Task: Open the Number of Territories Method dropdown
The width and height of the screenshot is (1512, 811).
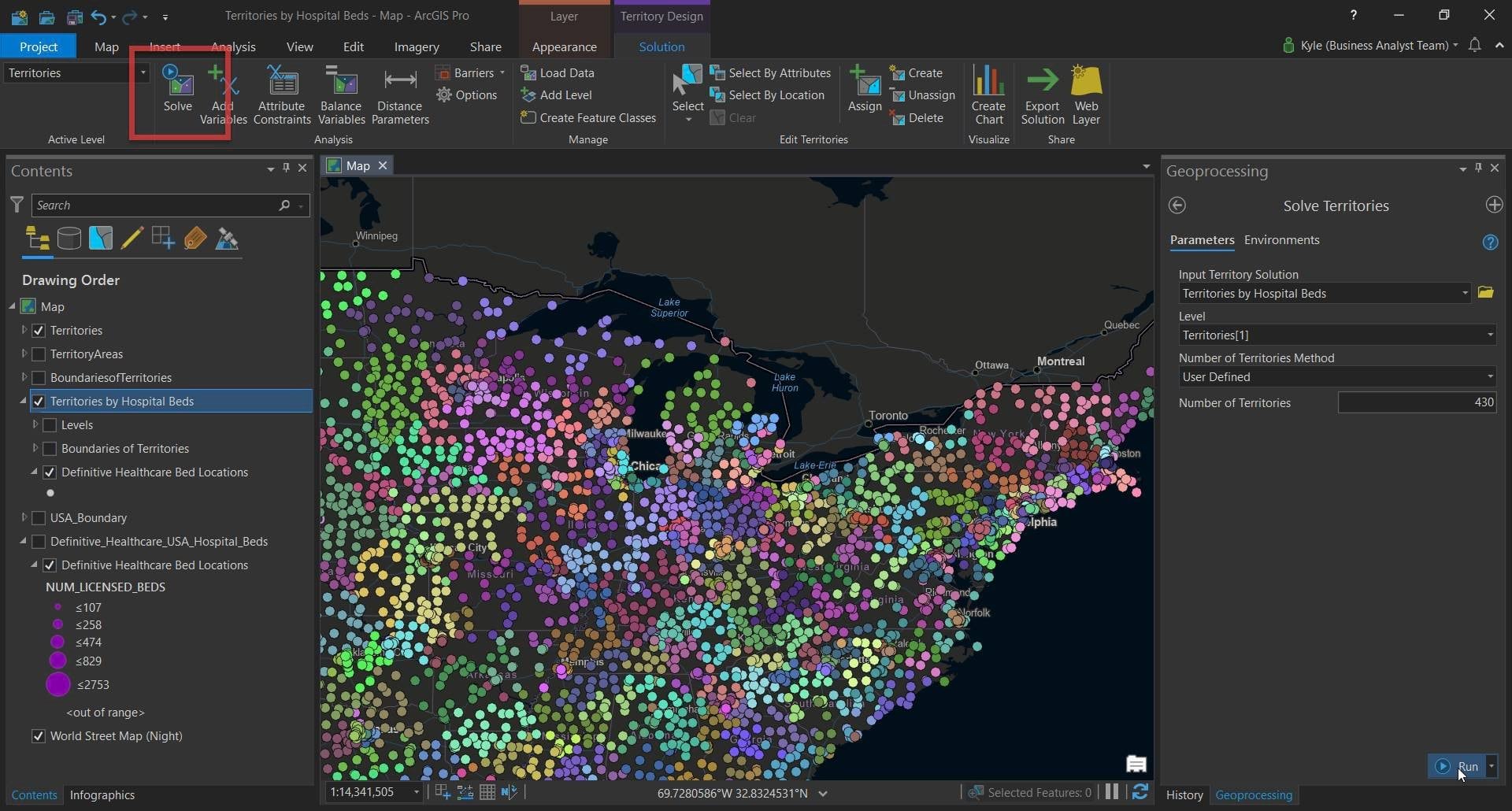Action: [x=1490, y=377]
